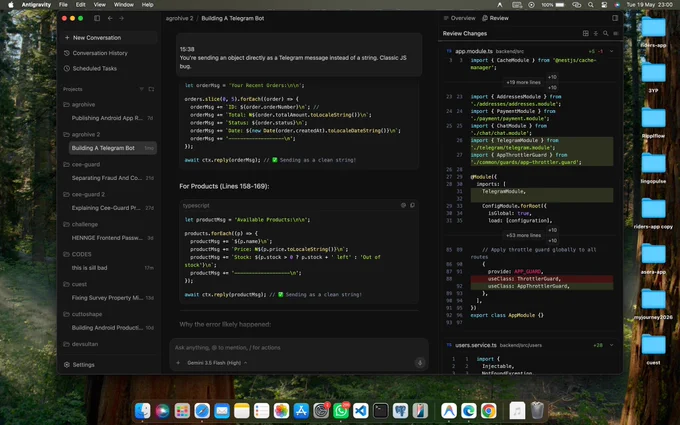Open Visual Studio Code from the Dock
The image size is (680, 425).
(361, 410)
